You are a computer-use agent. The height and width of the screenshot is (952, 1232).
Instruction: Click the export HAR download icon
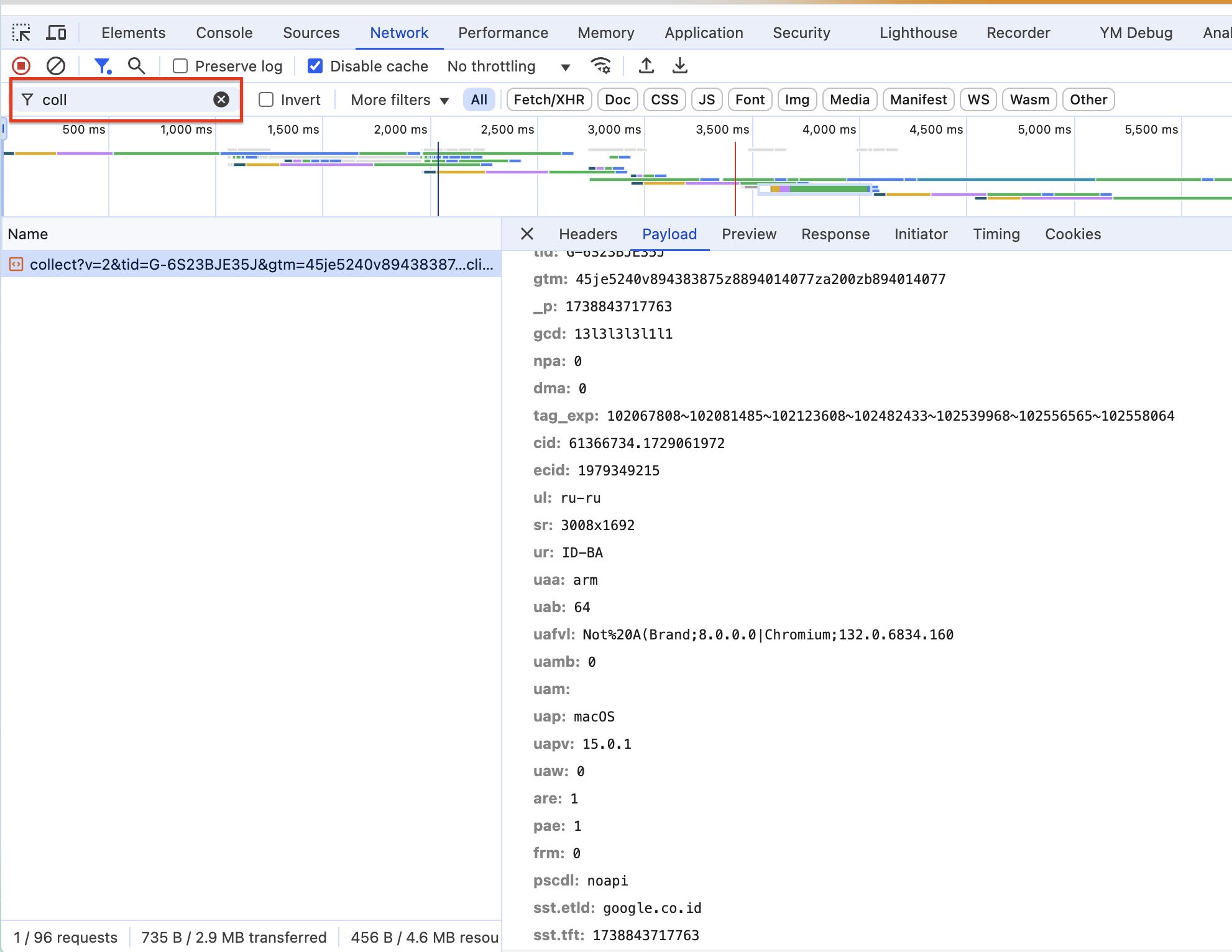coord(680,66)
